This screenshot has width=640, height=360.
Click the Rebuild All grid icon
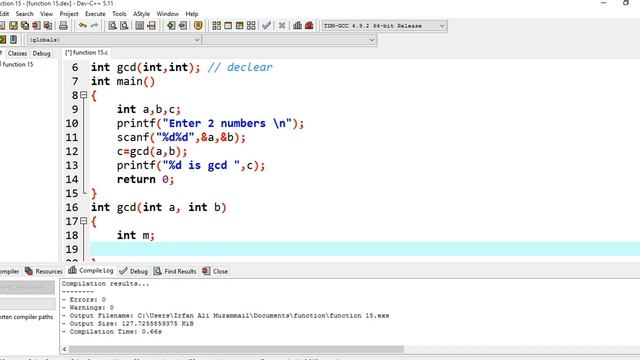(251, 26)
